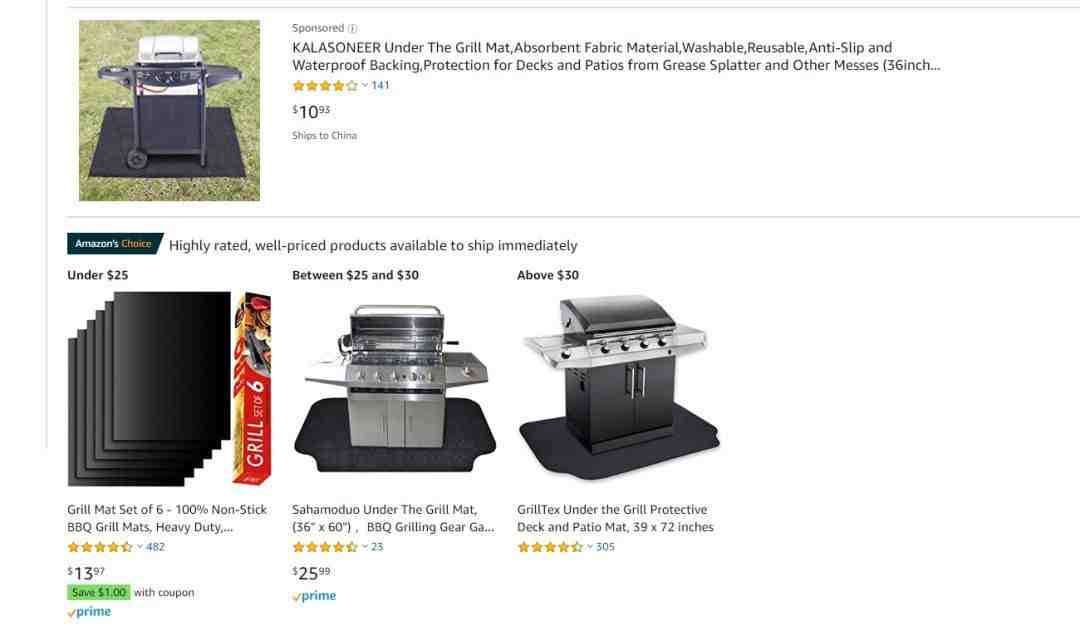Click the GrillTex star rating icons
The image size is (1080, 631).
pyautogui.click(x=549, y=547)
